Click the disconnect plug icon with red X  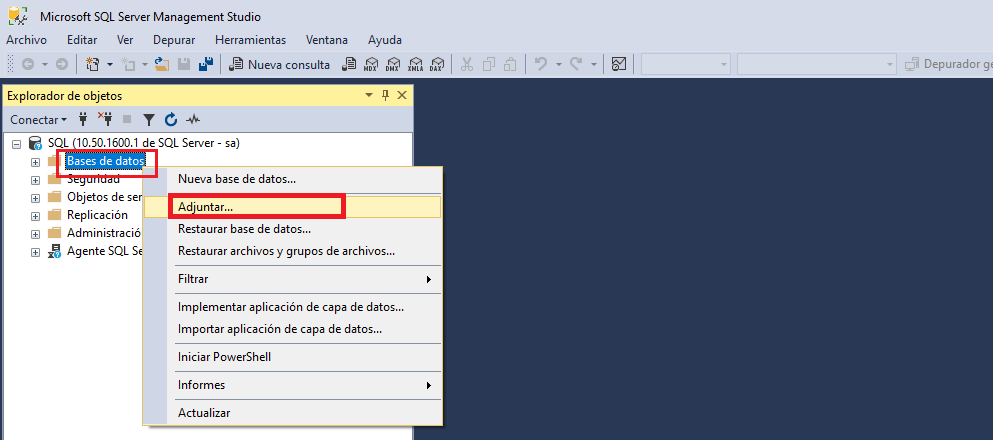point(105,119)
